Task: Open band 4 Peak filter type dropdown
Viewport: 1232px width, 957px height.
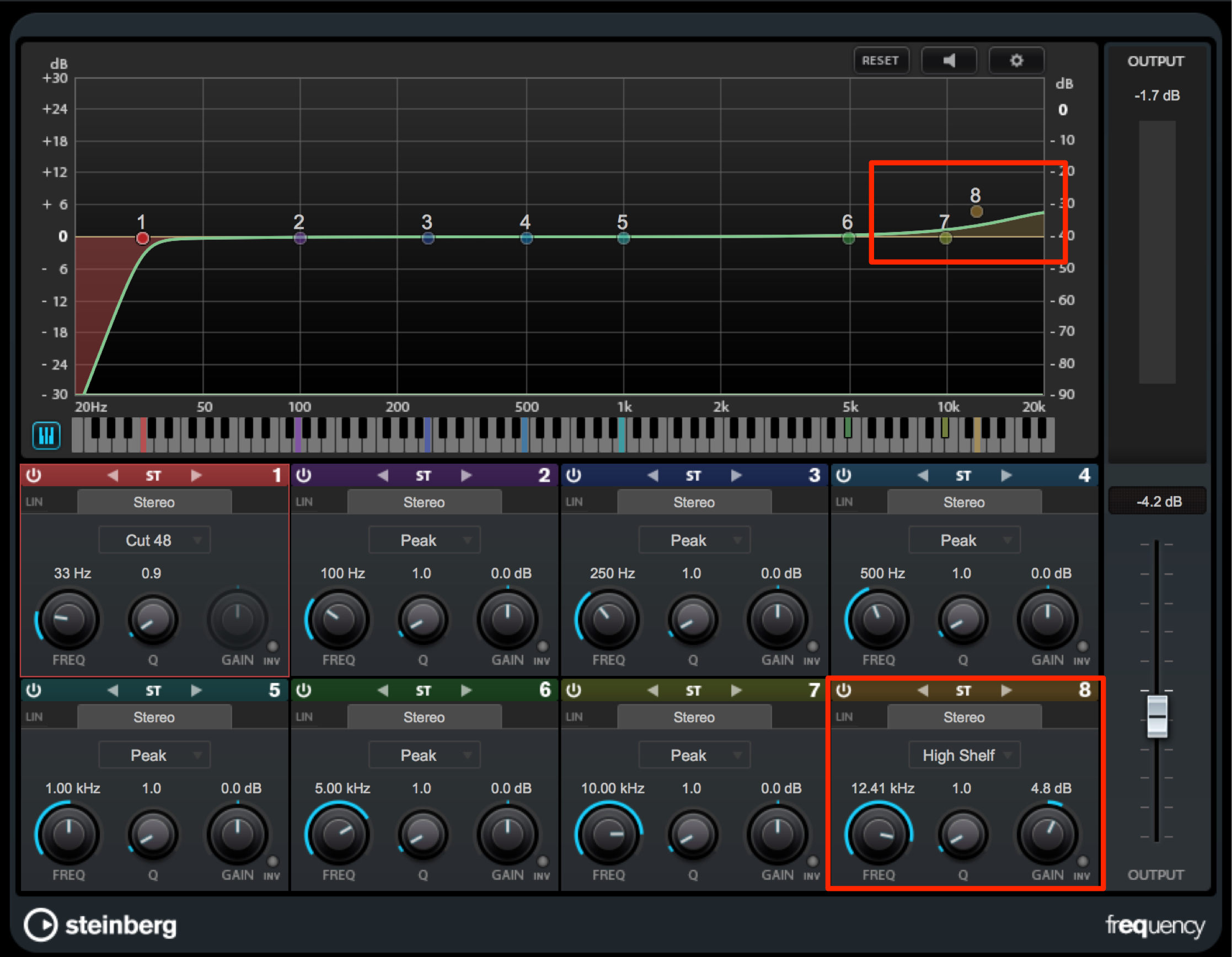Action: pyautogui.click(x=964, y=540)
